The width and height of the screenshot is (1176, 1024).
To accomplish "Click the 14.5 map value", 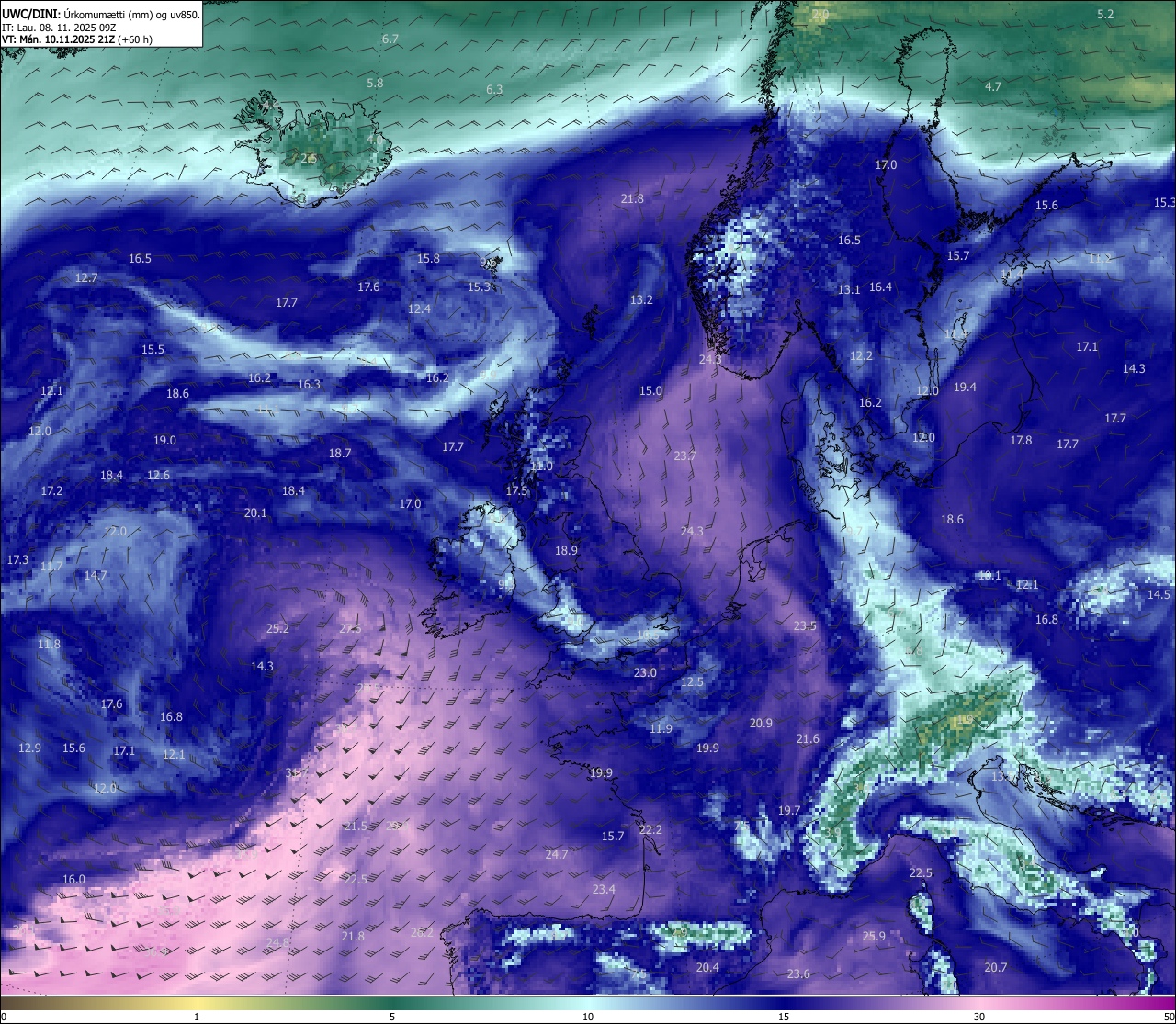I will pos(1159,595).
